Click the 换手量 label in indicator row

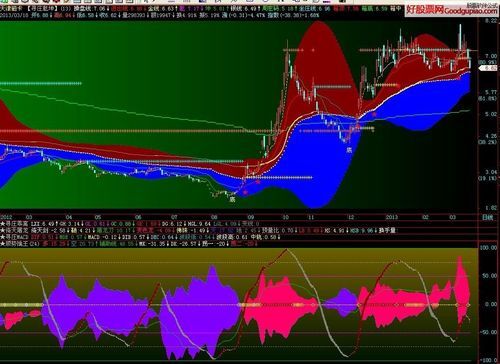pyautogui.click(x=387, y=230)
